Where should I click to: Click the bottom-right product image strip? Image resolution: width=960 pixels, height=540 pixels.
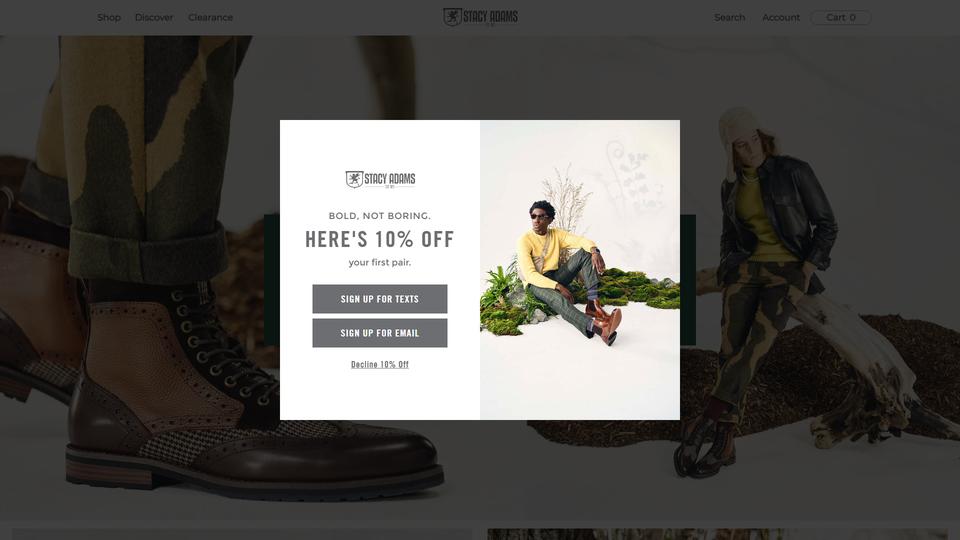[717, 534]
